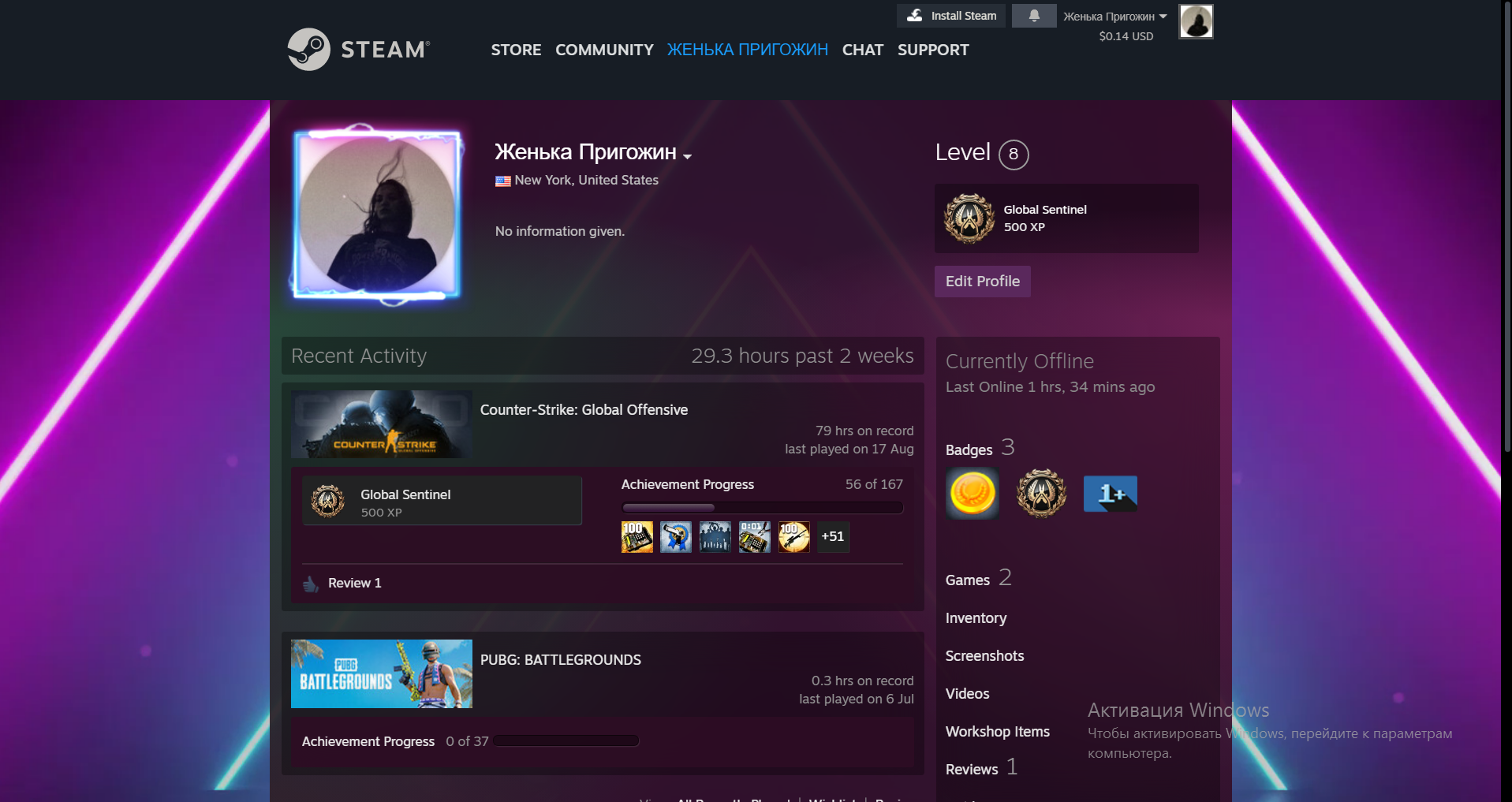
Task: Expand the name history arrow beside profile name
Action: point(688,156)
